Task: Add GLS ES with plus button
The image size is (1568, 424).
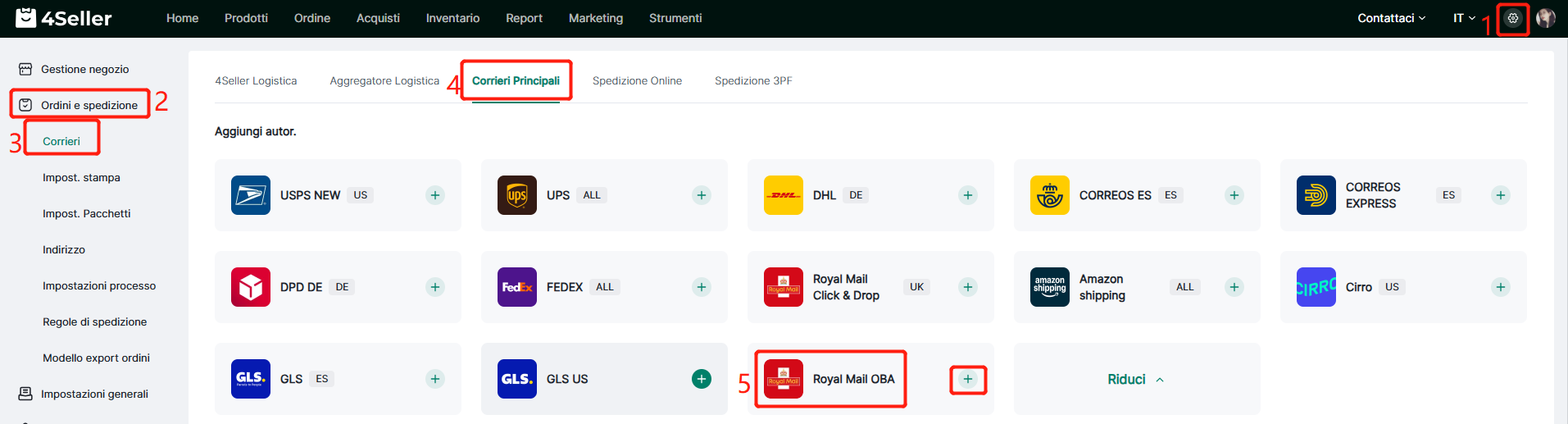Action: point(435,379)
